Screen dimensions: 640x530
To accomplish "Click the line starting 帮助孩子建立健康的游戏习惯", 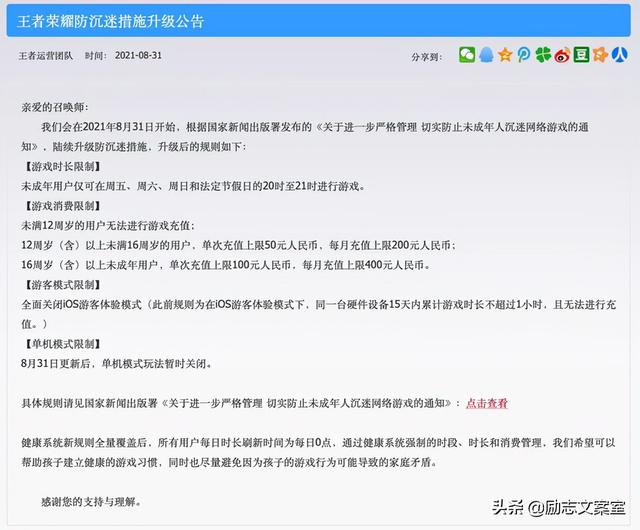I will pos(229,462).
